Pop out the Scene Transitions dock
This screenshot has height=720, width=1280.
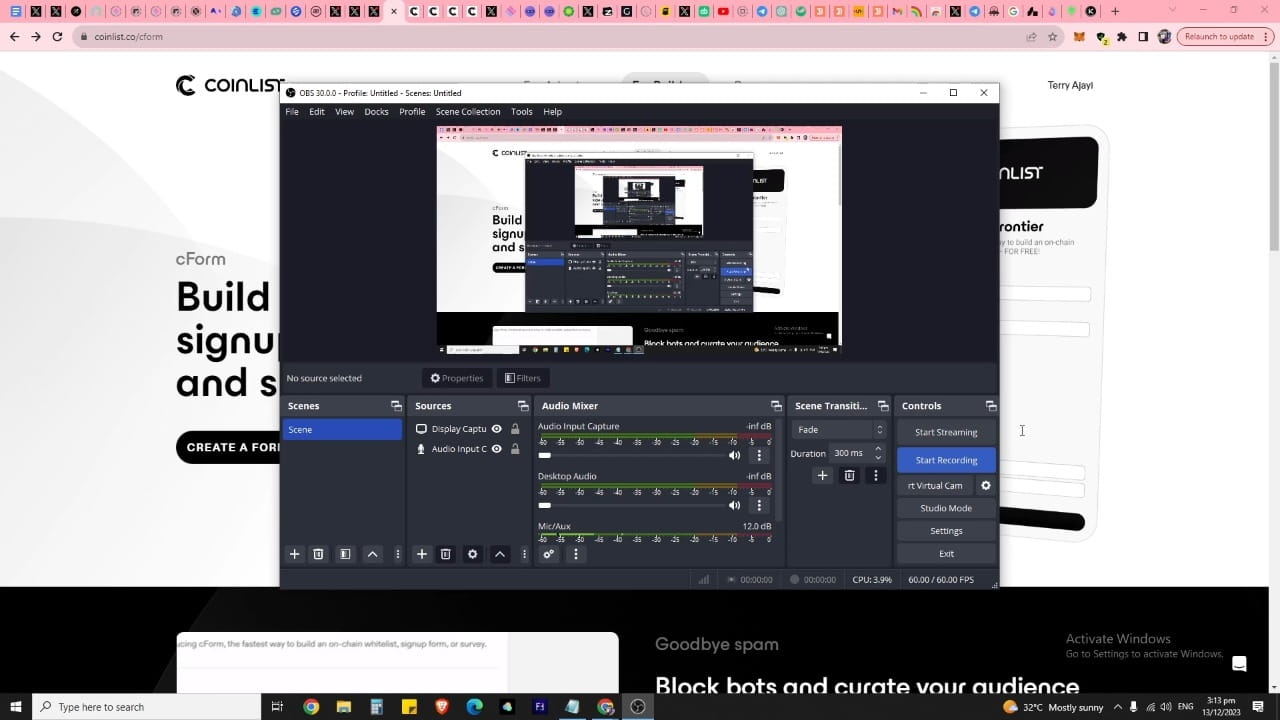(883, 406)
